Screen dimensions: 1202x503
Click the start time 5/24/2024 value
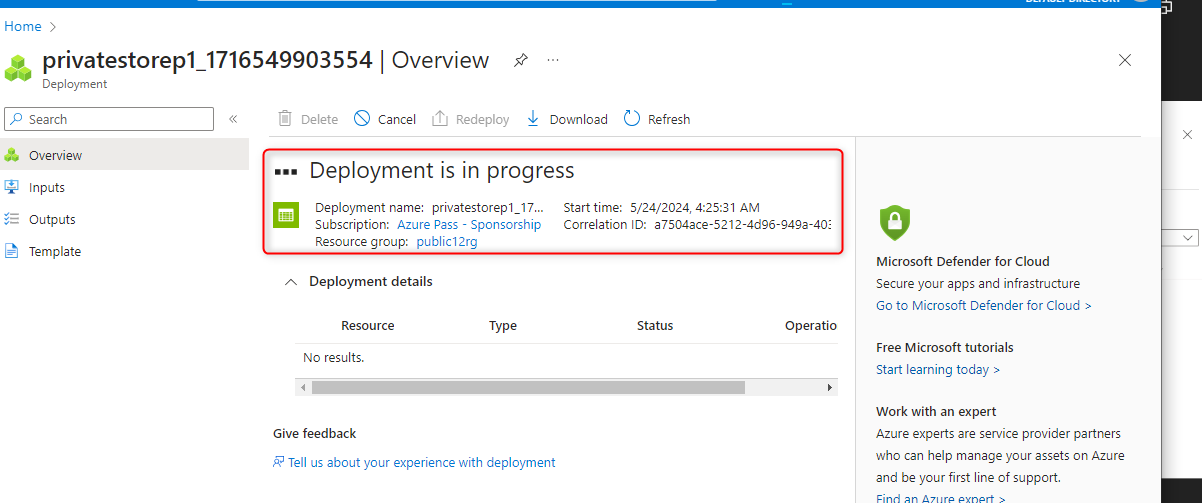[x=695, y=208]
